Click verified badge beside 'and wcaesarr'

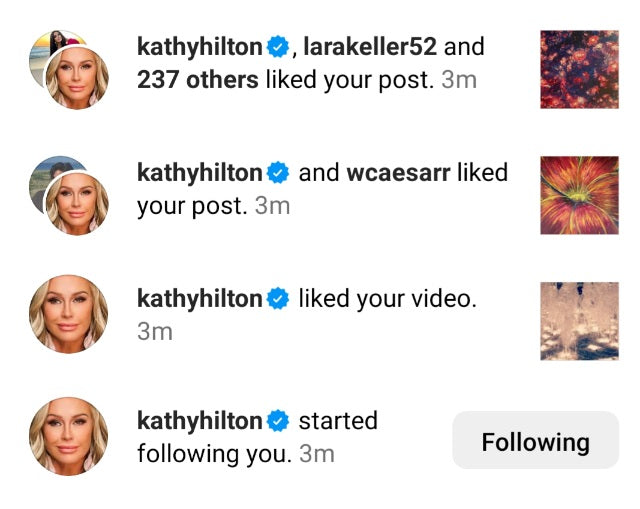(x=278, y=173)
